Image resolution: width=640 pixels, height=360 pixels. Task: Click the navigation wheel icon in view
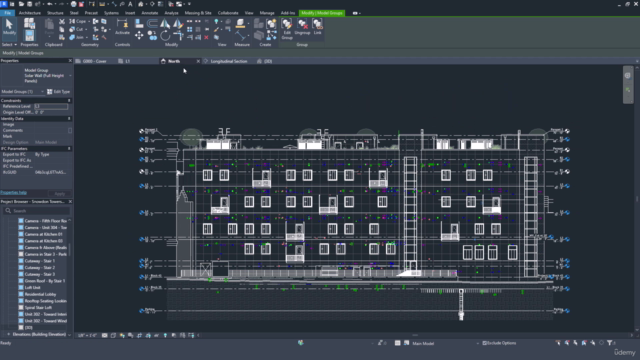pyautogui.click(x=628, y=76)
